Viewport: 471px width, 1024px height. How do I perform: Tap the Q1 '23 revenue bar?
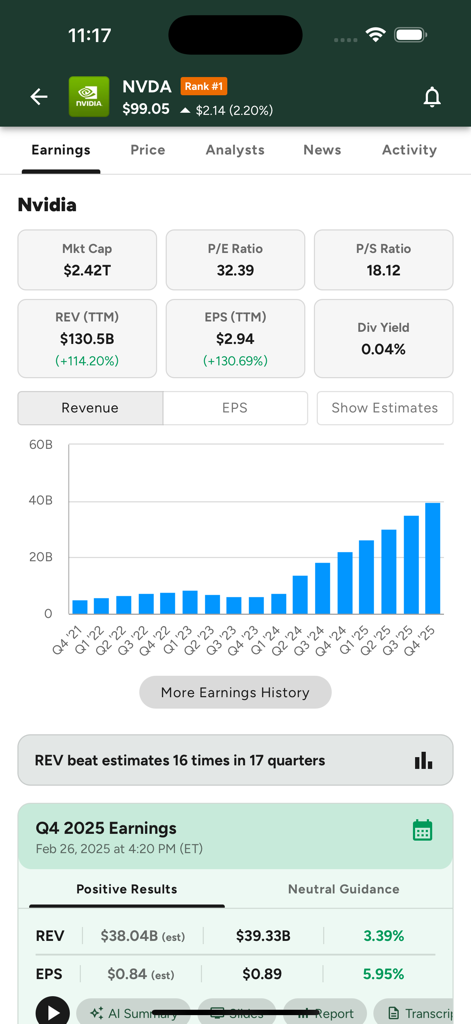(190, 603)
